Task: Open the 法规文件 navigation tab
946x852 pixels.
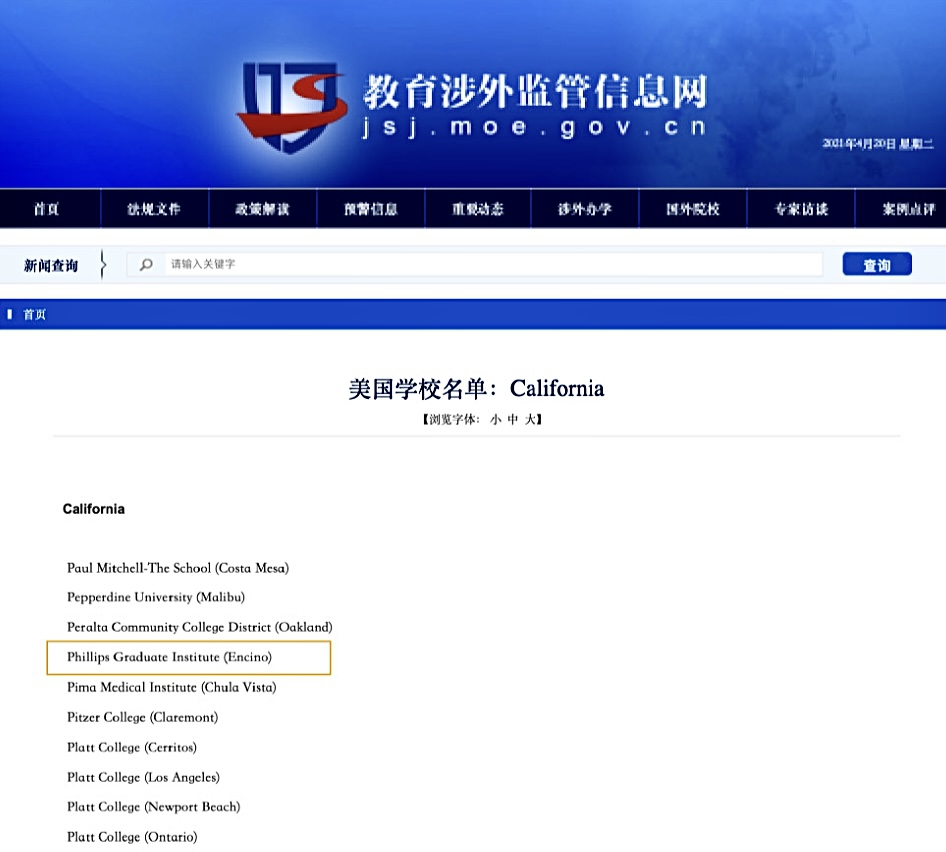Action: click(154, 209)
